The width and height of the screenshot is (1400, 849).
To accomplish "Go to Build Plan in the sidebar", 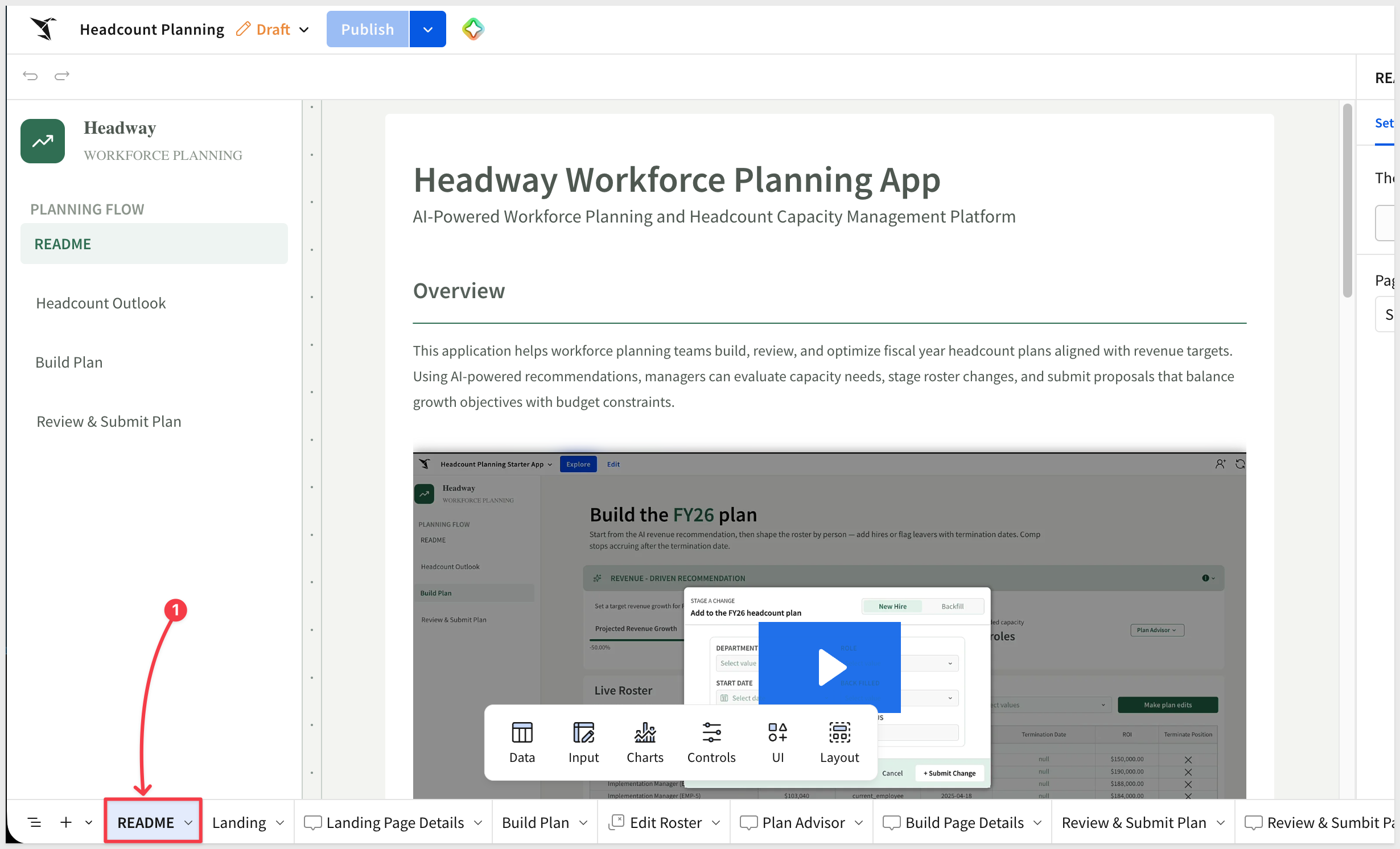I will coord(69,362).
